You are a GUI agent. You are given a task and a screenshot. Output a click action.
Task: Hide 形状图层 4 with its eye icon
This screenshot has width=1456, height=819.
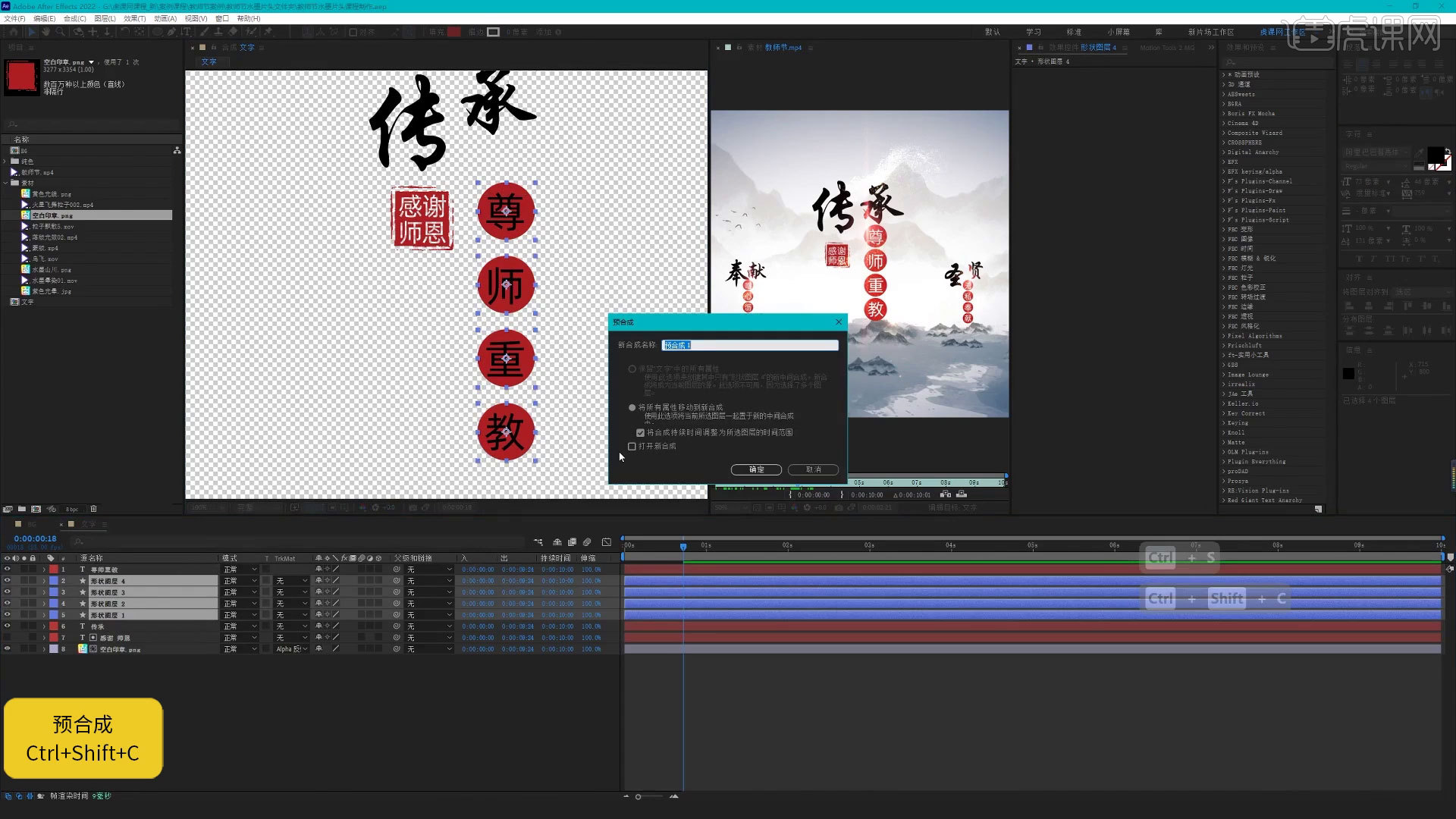point(8,581)
